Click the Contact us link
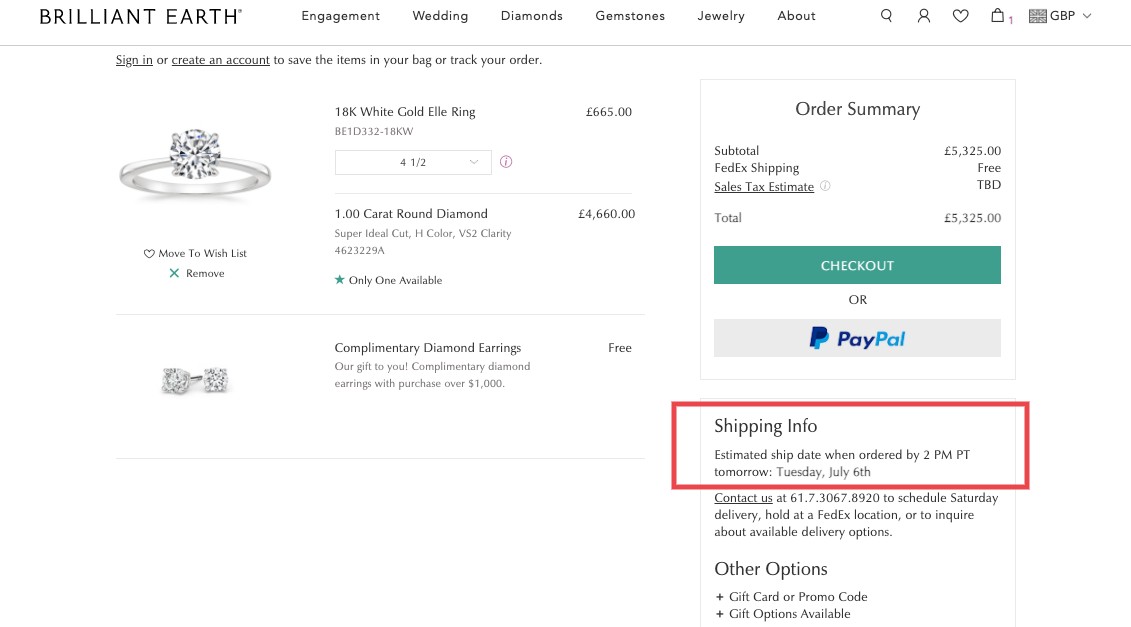This screenshot has width=1131, height=627. tap(742, 497)
